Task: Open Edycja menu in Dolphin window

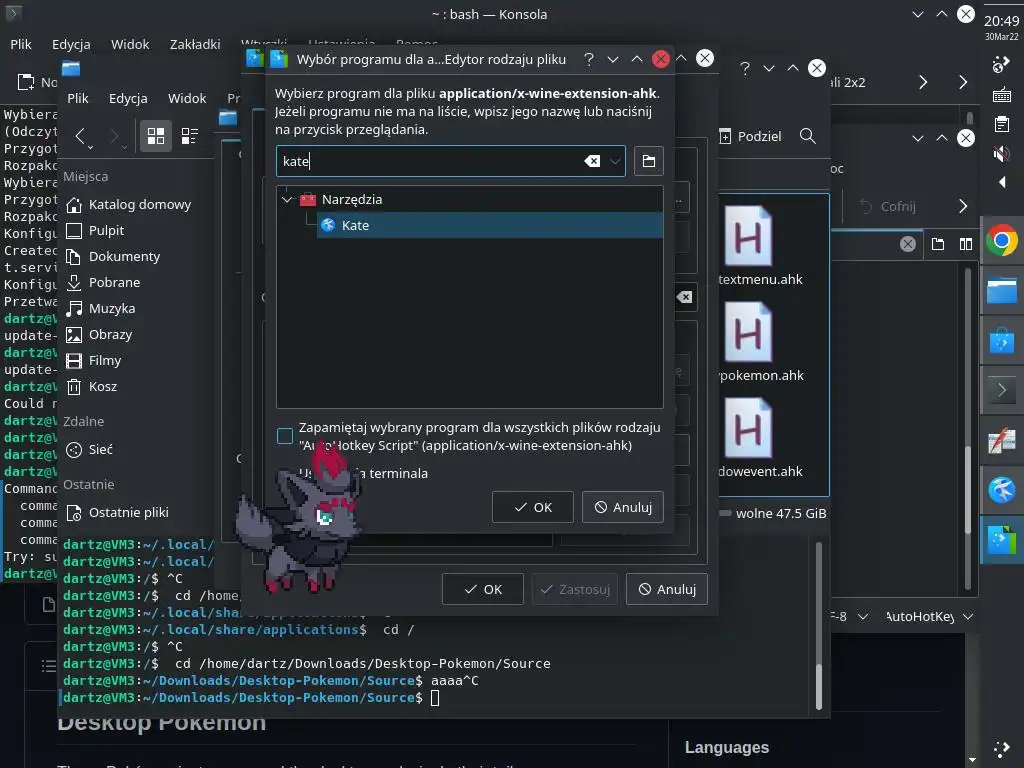Action: 128,99
